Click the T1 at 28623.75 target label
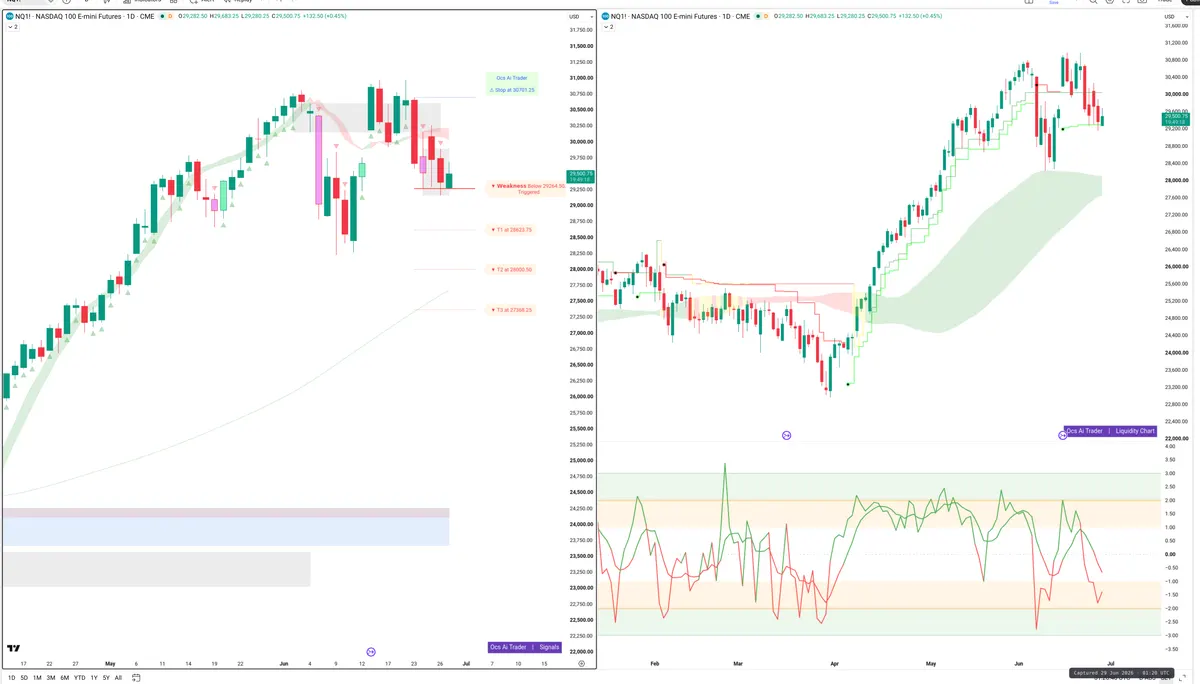The height and width of the screenshot is (684, 1200). pos(512,230)
